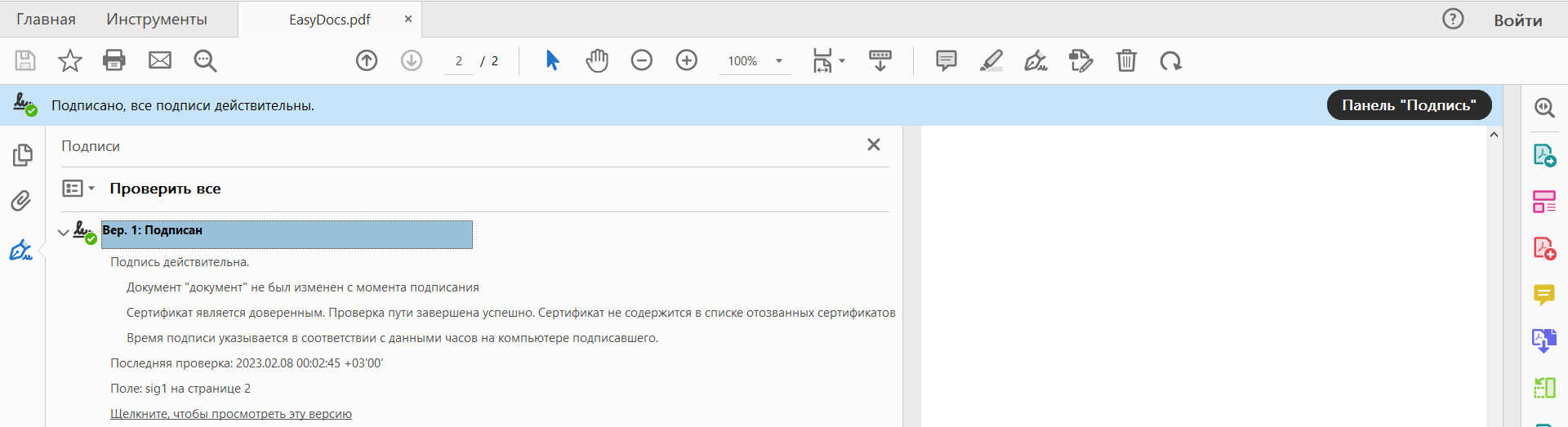This screenshot has height=427, width=1568.
Task: Collapse the Вер. 1: Подписан signature entry
Action: click(63, 233)
